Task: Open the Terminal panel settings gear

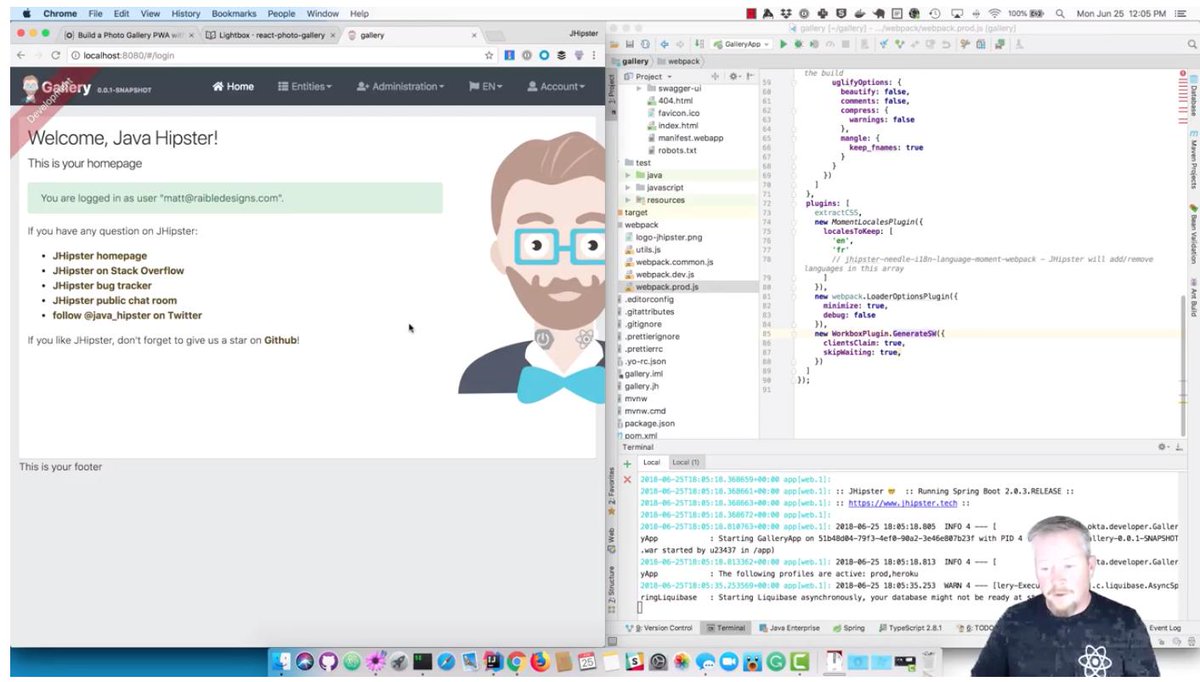Action: (1164, 447)
